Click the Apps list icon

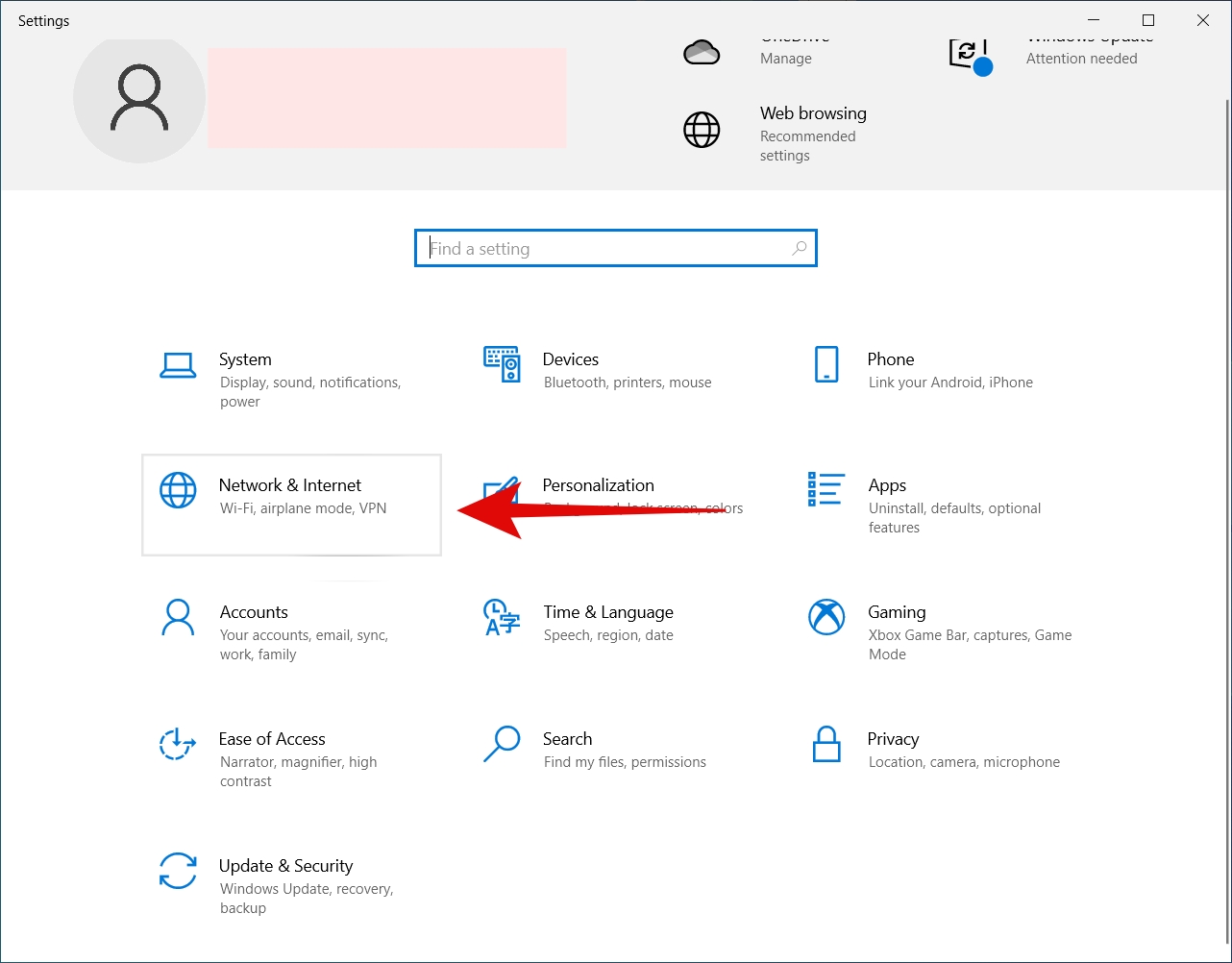pyautogui.click(x=826, y=489)
